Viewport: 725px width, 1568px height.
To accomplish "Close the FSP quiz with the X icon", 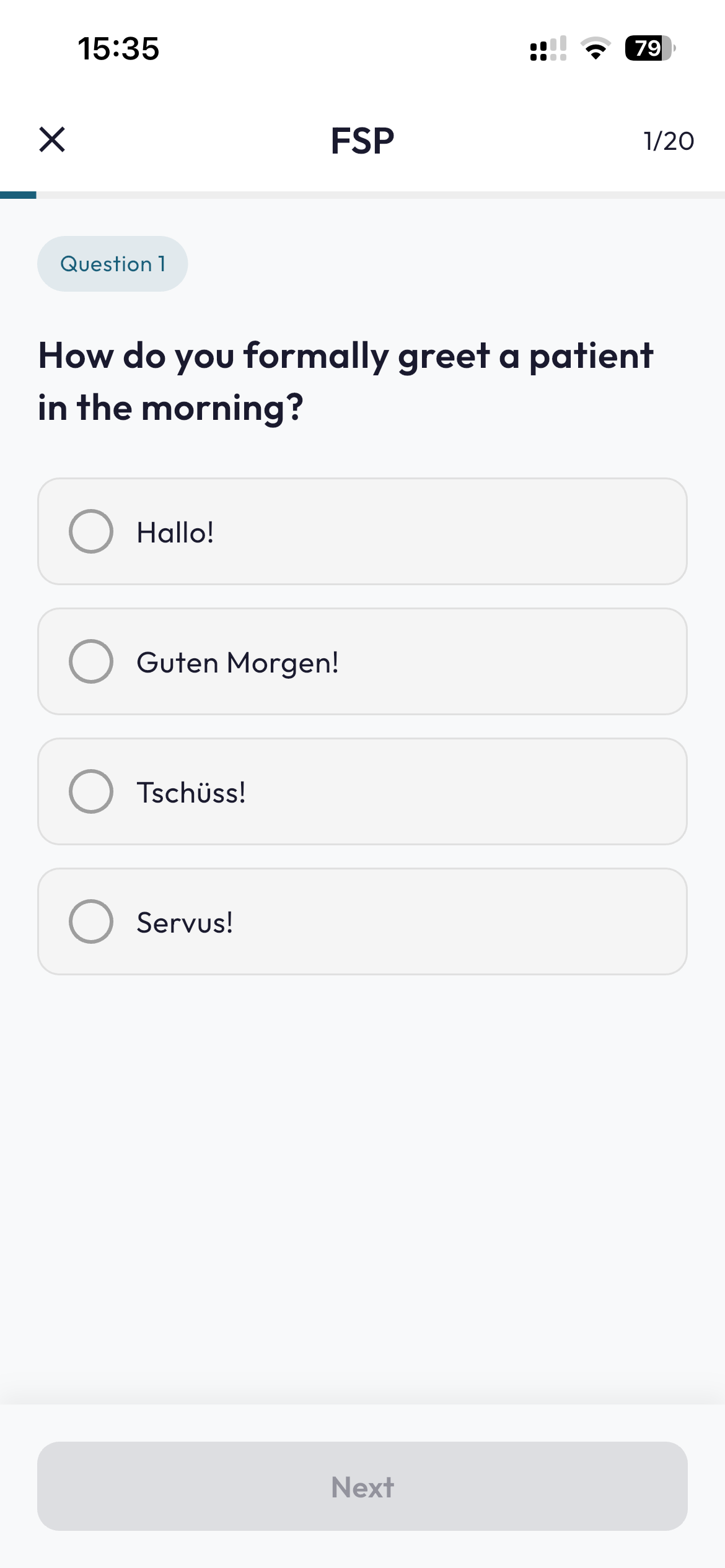I will (x=52, y=139).
